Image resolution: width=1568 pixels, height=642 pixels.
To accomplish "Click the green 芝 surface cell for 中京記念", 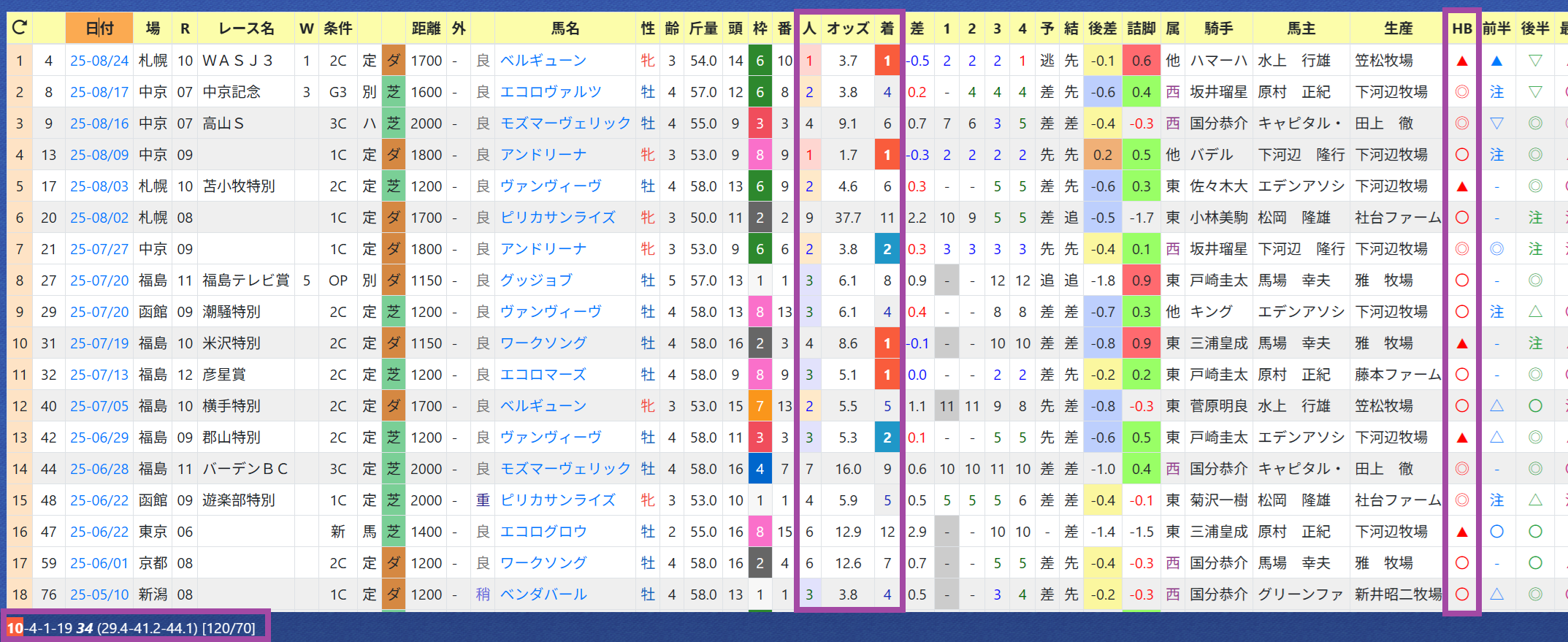I will 394,92.
